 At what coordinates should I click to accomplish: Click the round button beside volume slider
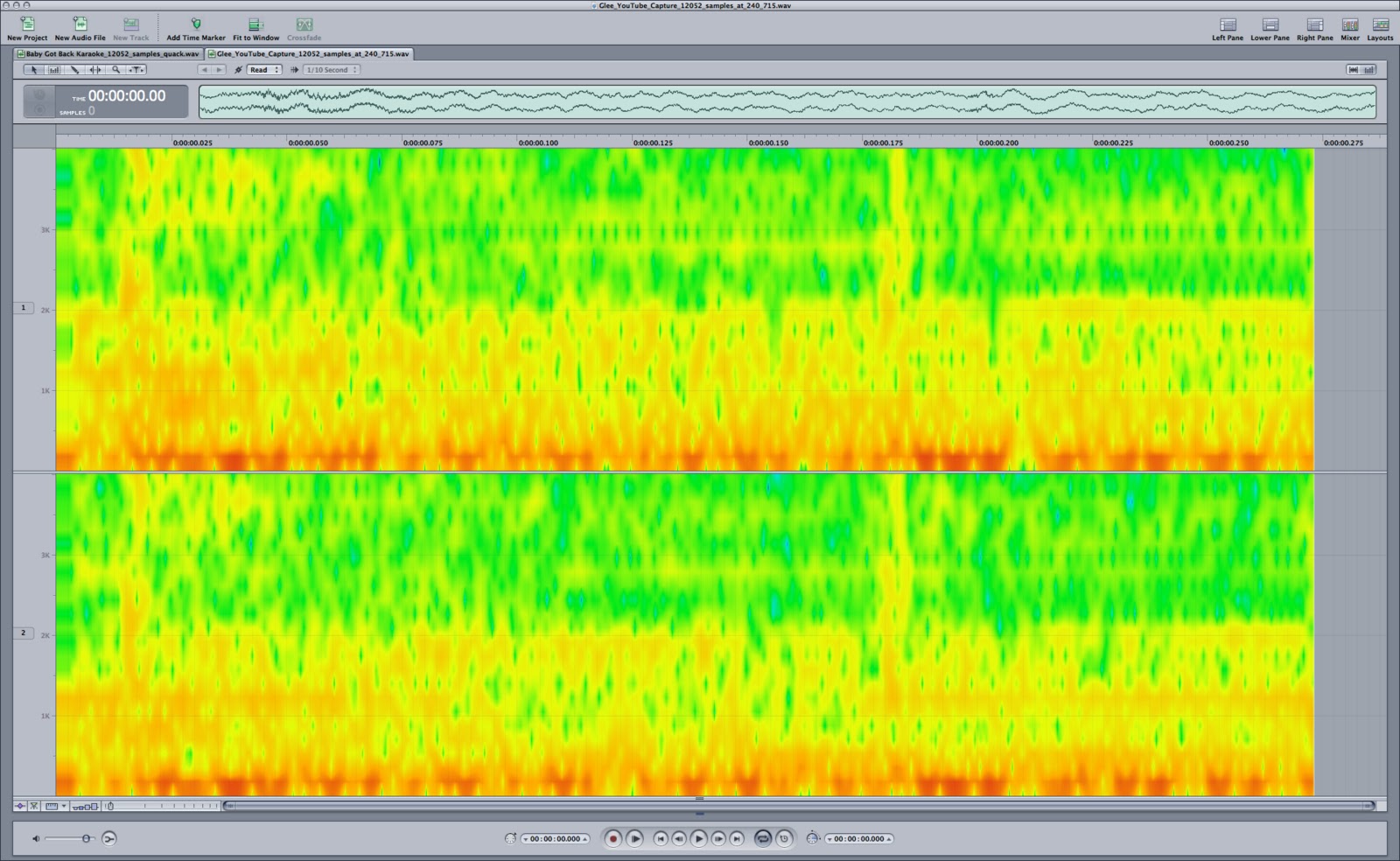pyautogui.click(x=108, y=838)
